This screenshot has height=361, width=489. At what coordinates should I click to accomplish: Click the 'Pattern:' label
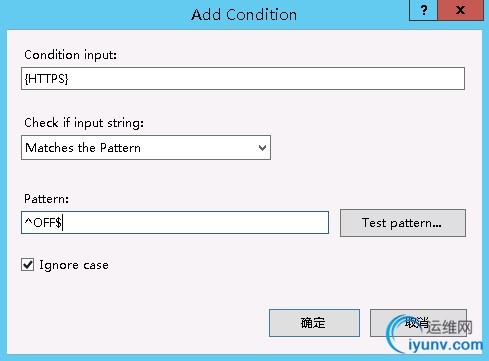click(46, 199)
